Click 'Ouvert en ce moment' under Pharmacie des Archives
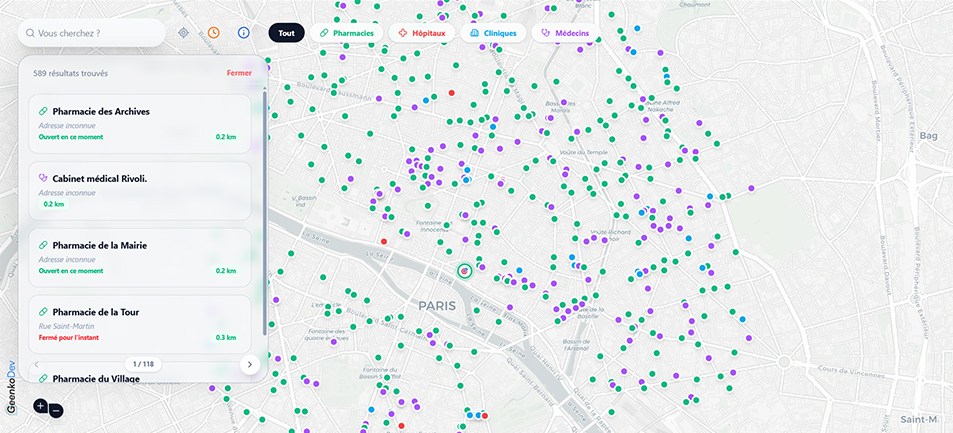 [x=71, y=137]
